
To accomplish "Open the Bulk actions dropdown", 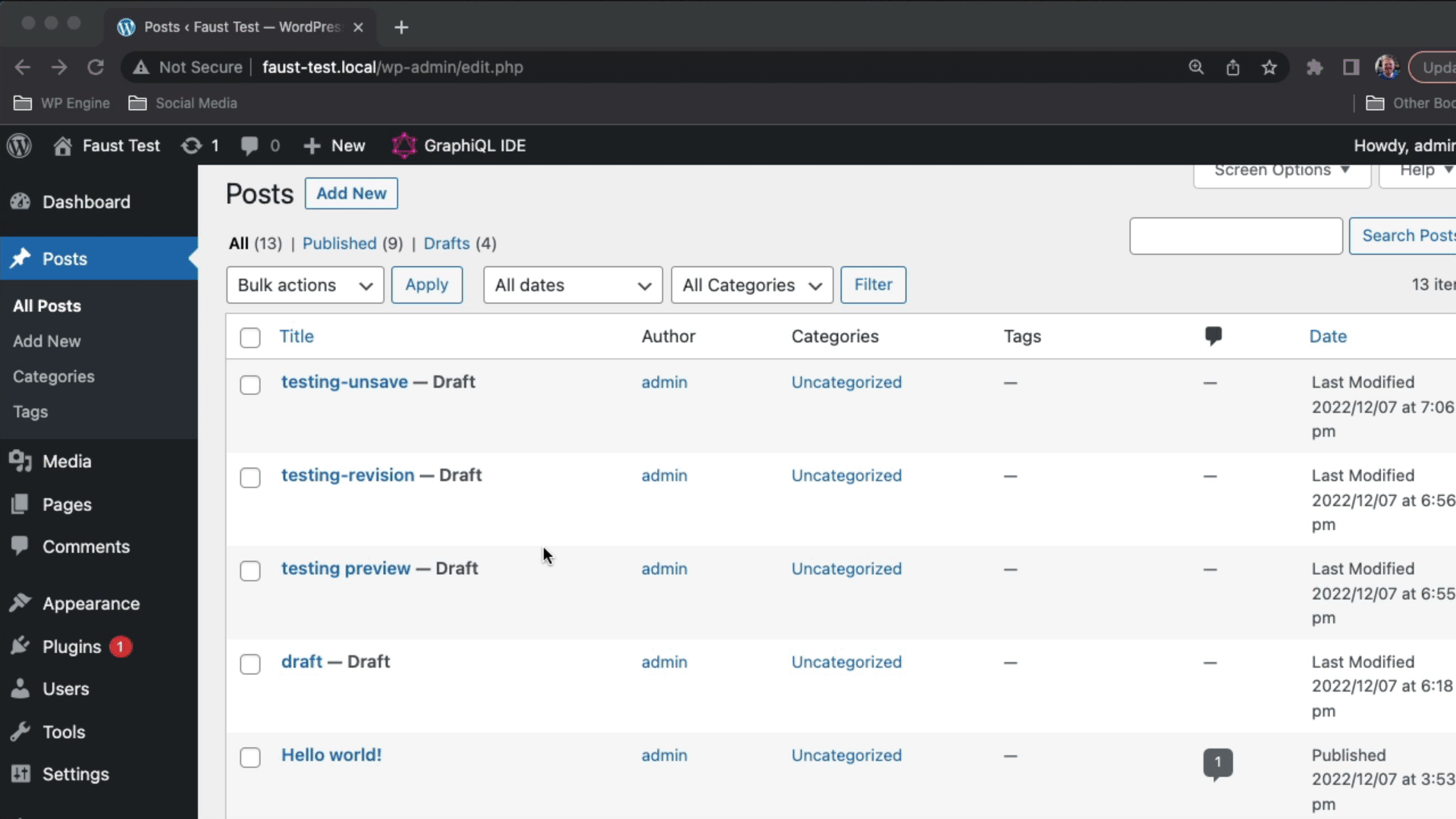I will tap(304, 285).
